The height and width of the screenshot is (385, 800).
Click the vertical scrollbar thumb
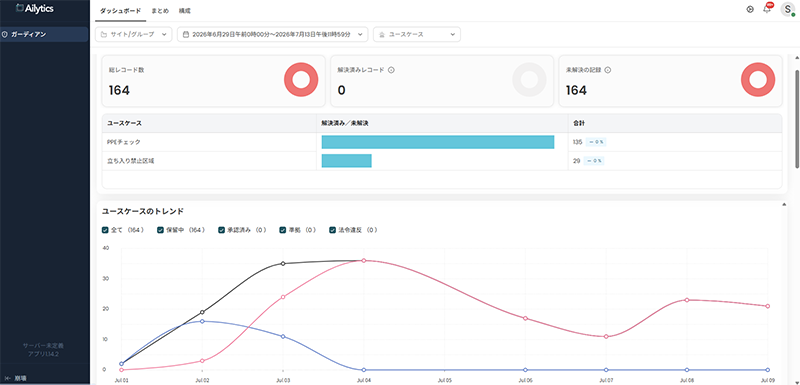click(x=797, y=118)
